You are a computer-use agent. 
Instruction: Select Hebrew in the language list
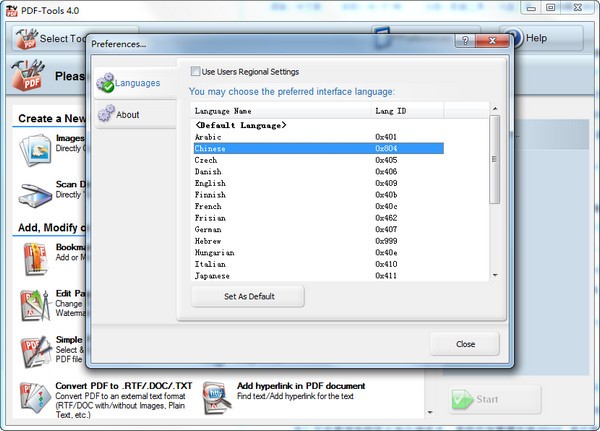(319, 241)
